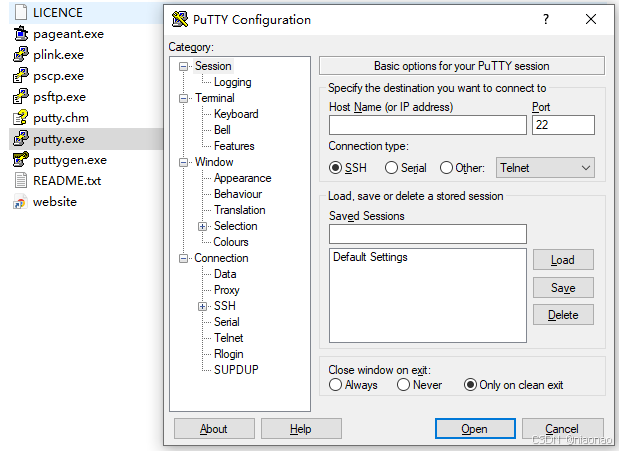This screenshot has width=619, height=451.
Task: Click the Delete session button
Action: coord(563,315)
